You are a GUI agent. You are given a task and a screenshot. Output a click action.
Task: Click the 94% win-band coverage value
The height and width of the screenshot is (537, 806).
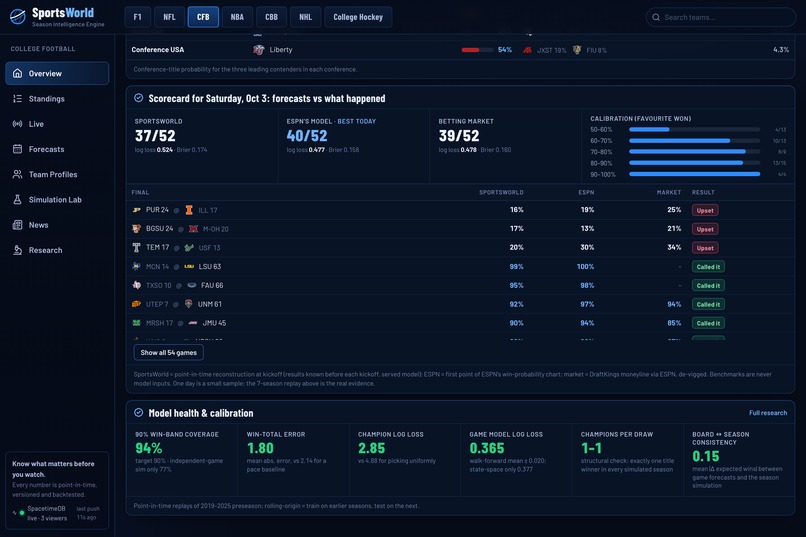[149, 448]
